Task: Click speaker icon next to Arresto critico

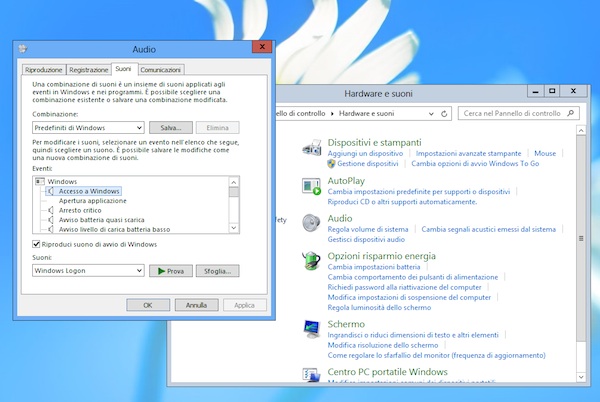Action: (x=51, y=210)
